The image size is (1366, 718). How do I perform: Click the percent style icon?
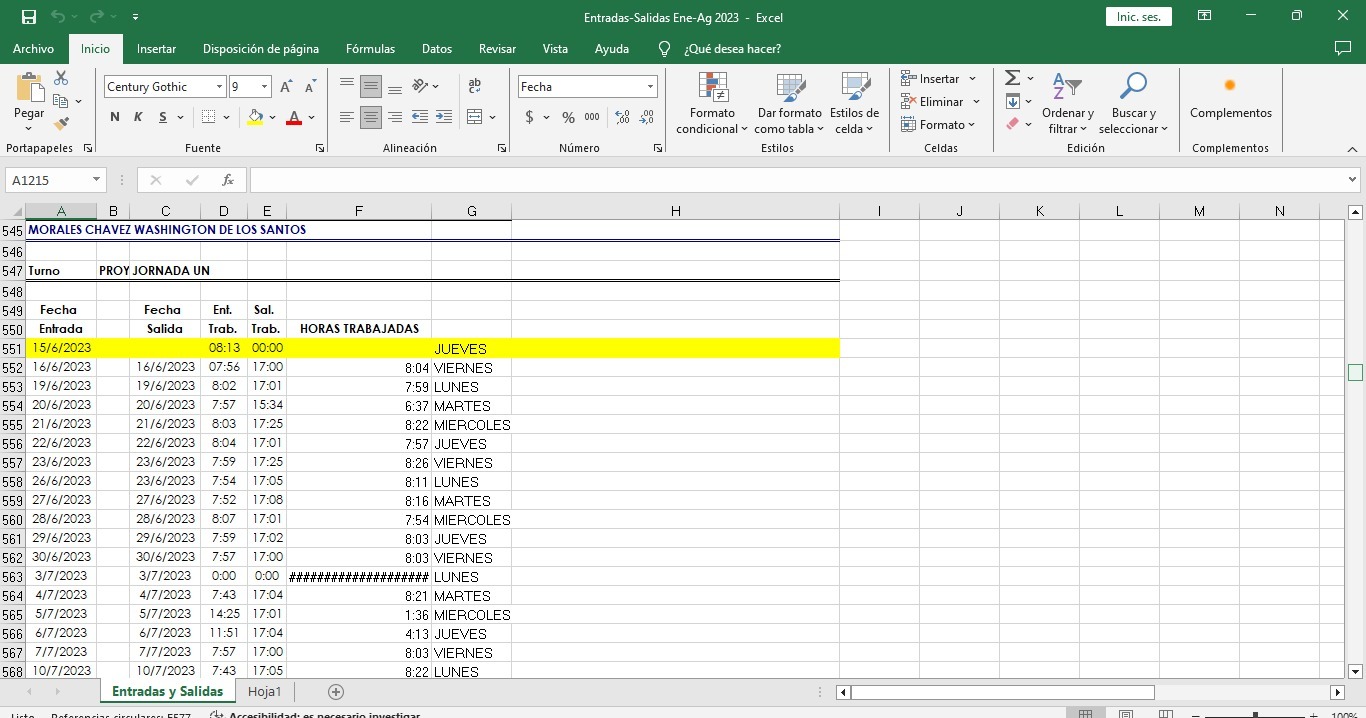(568, 117)
